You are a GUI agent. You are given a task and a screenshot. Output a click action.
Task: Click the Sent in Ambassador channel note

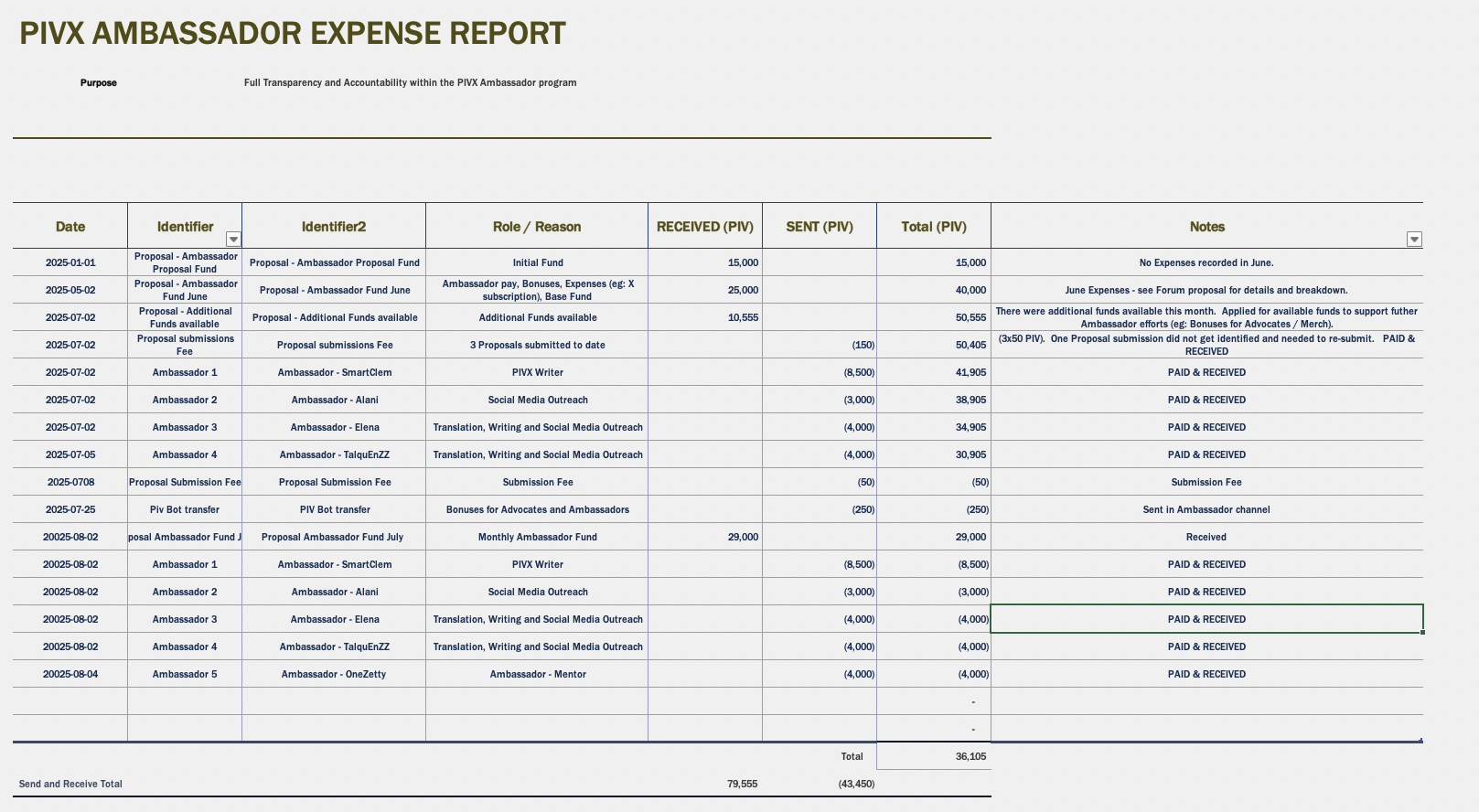point(1206,509)
